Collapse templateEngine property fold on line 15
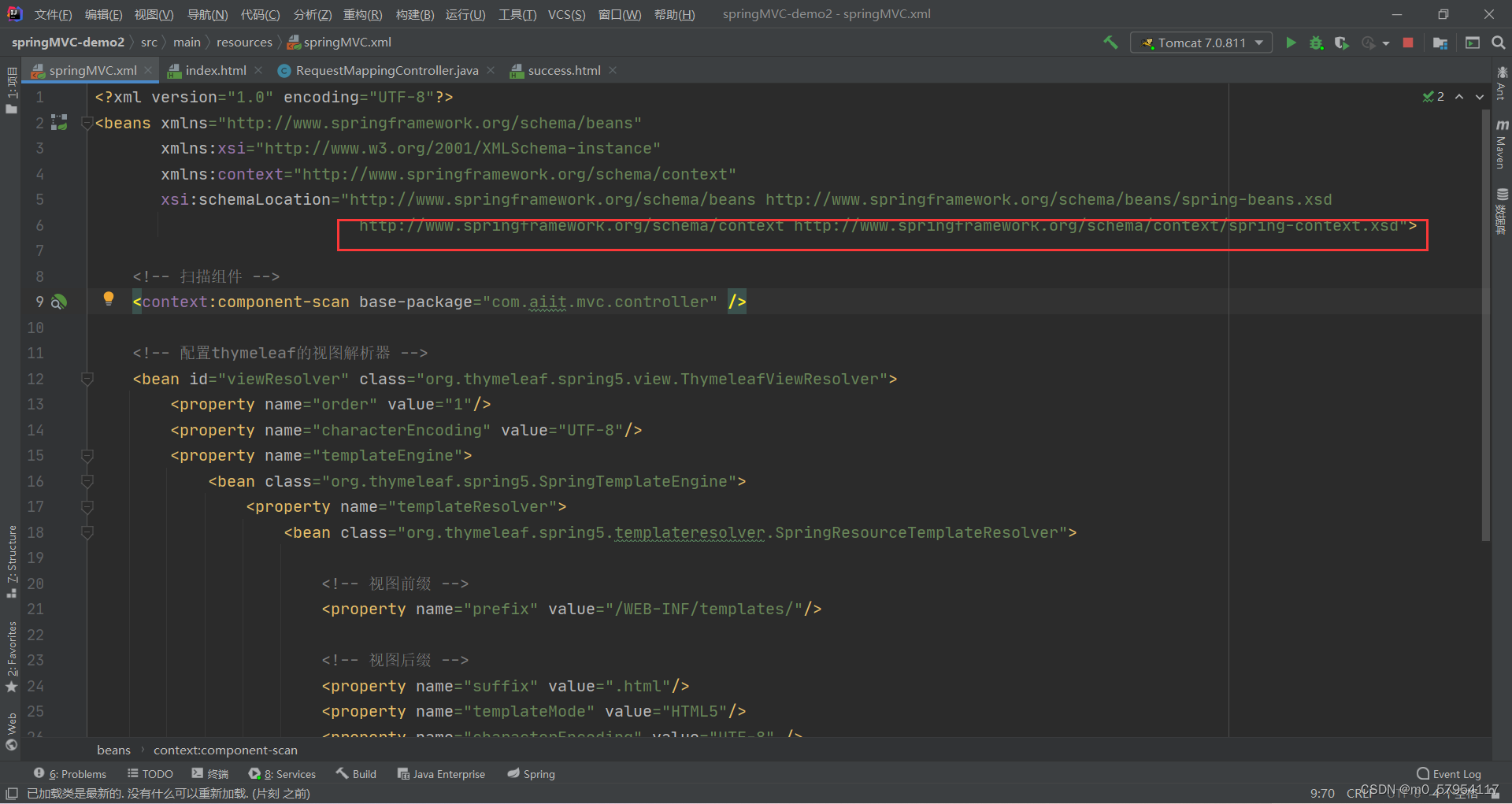1512x804 pixels. coord(87,455)
